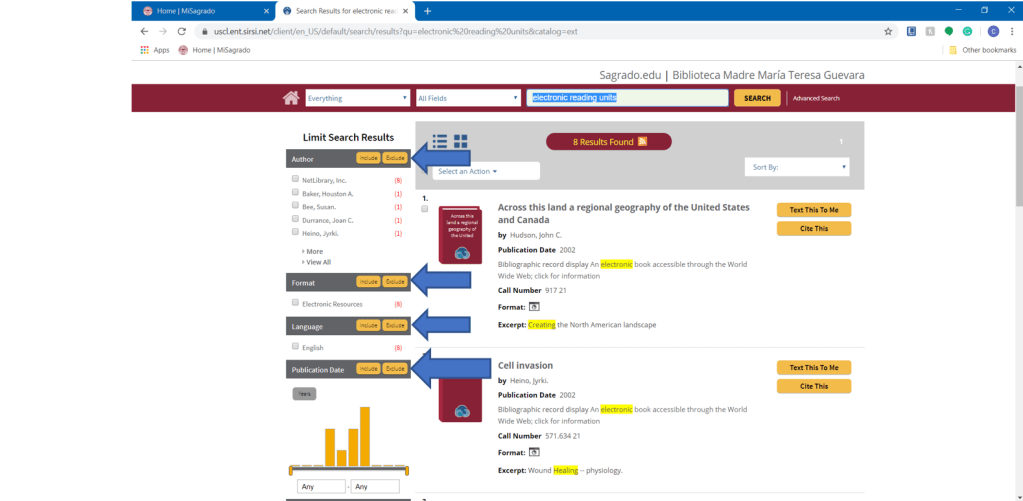Enable the English language filter
This screenshot has height=501, width=1023.
(x=295, y=347)
